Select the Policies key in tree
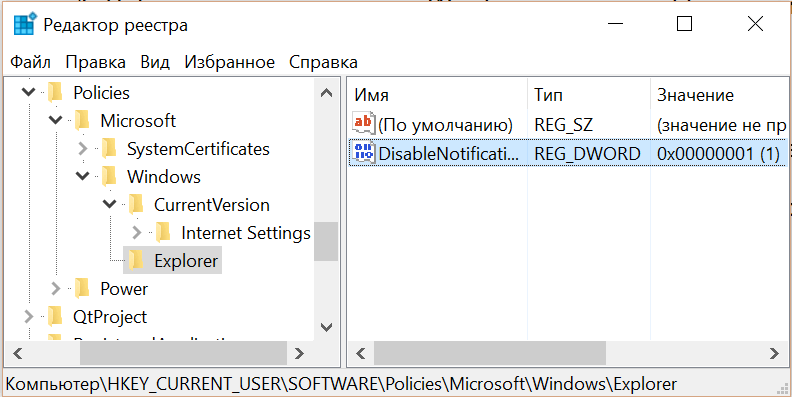Screen dimensions: 792x397 [101, 93]
